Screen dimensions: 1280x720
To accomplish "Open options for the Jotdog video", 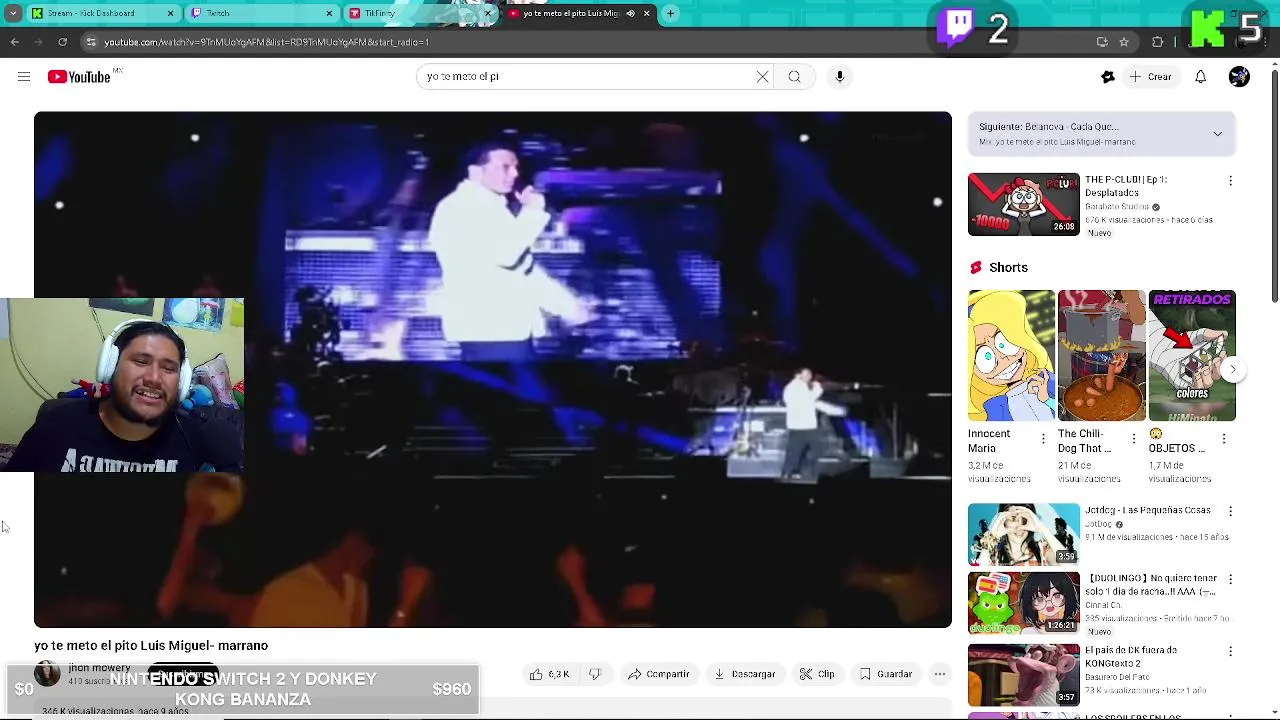I will click(1230, 511).
